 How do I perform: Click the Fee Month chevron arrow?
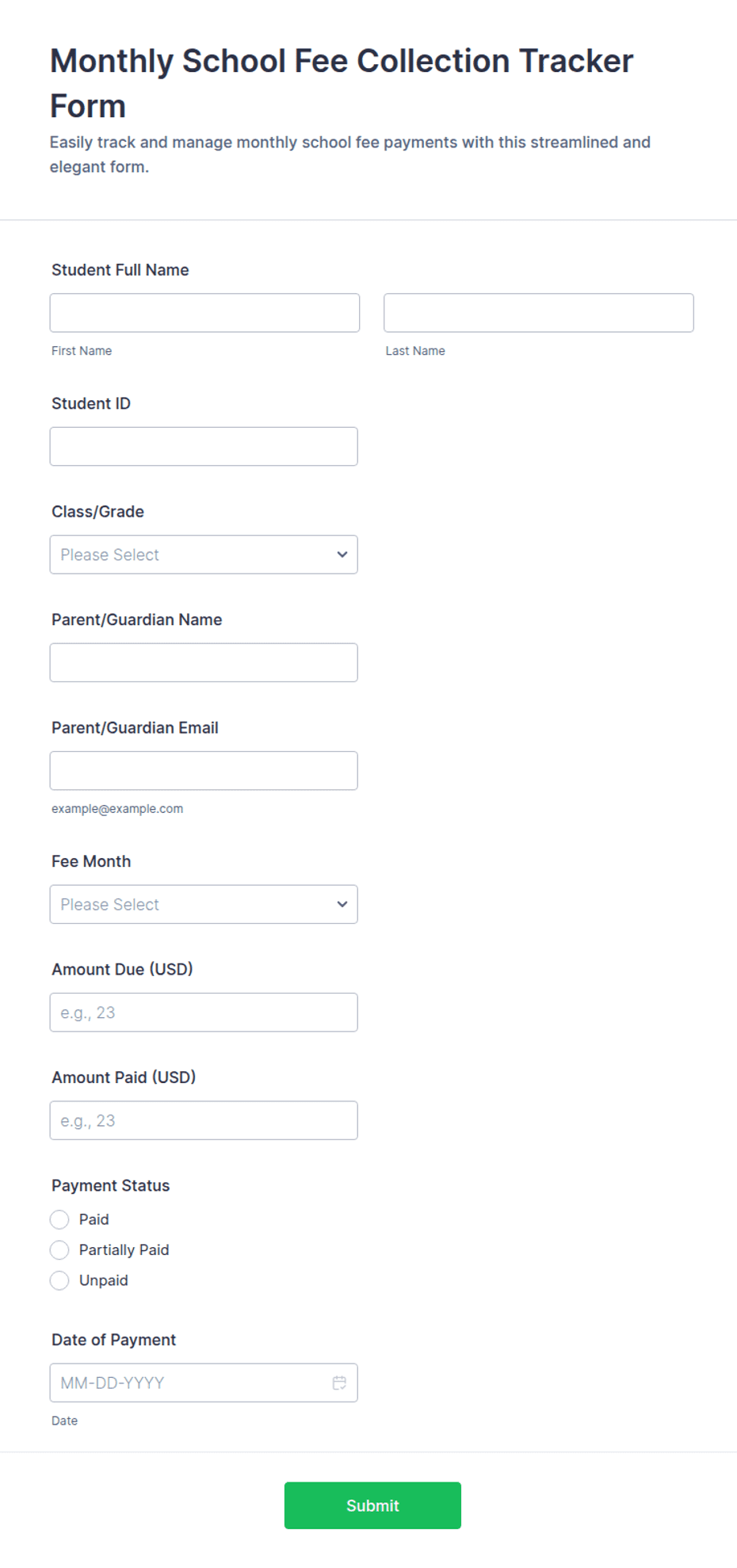tap(342, 904)
